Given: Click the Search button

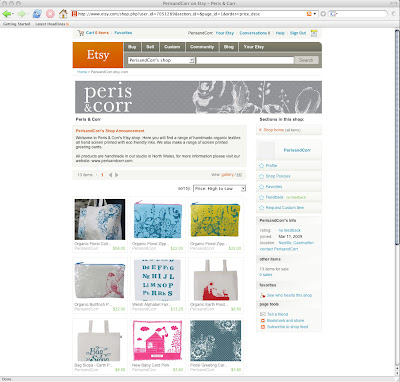Looking at the screenshot, I should click(x=306, y=60).
